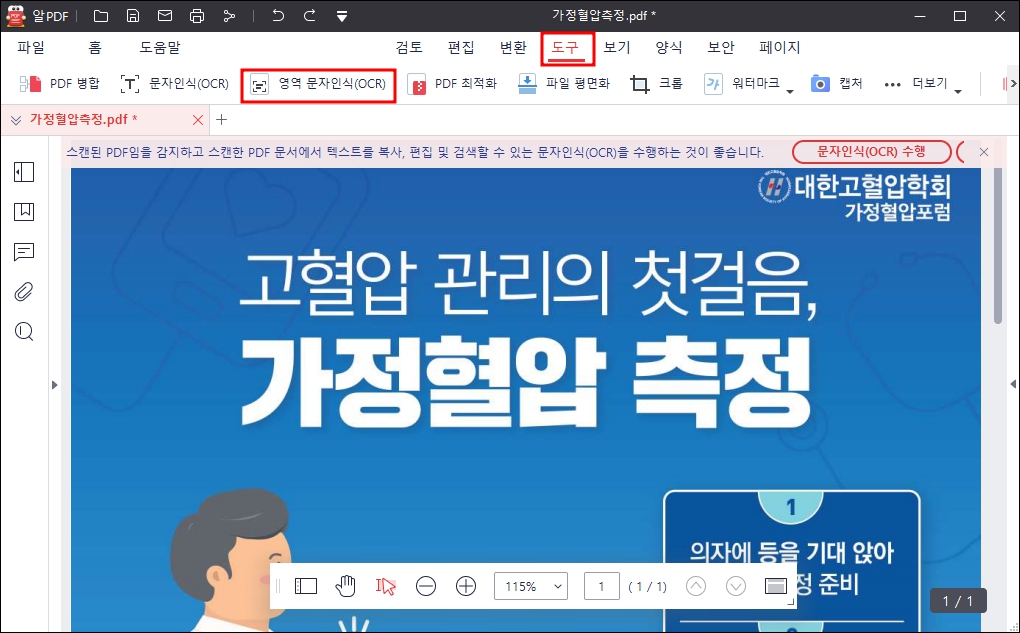Image resolution: width=1020 pixels, height=633 pixels.
Task: Open the 도움말 menu
Action: point(159,47)
